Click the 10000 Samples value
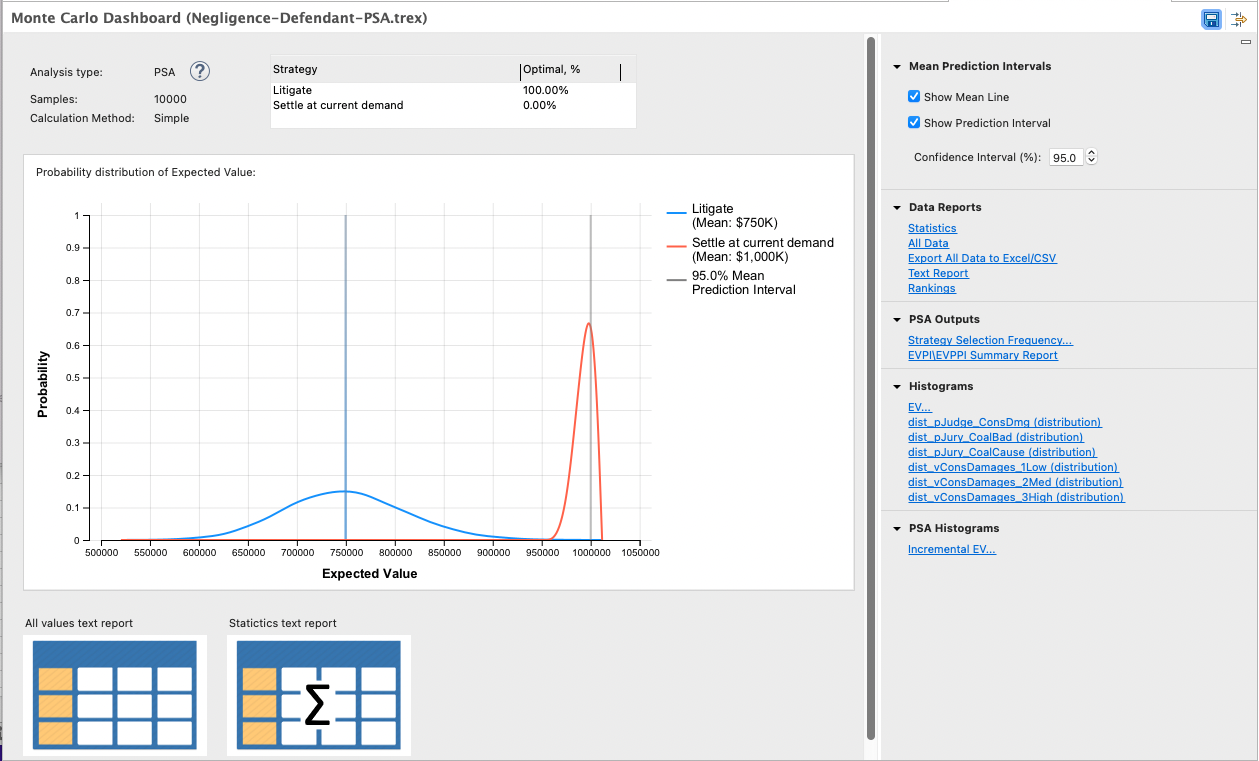 point(170,99)
